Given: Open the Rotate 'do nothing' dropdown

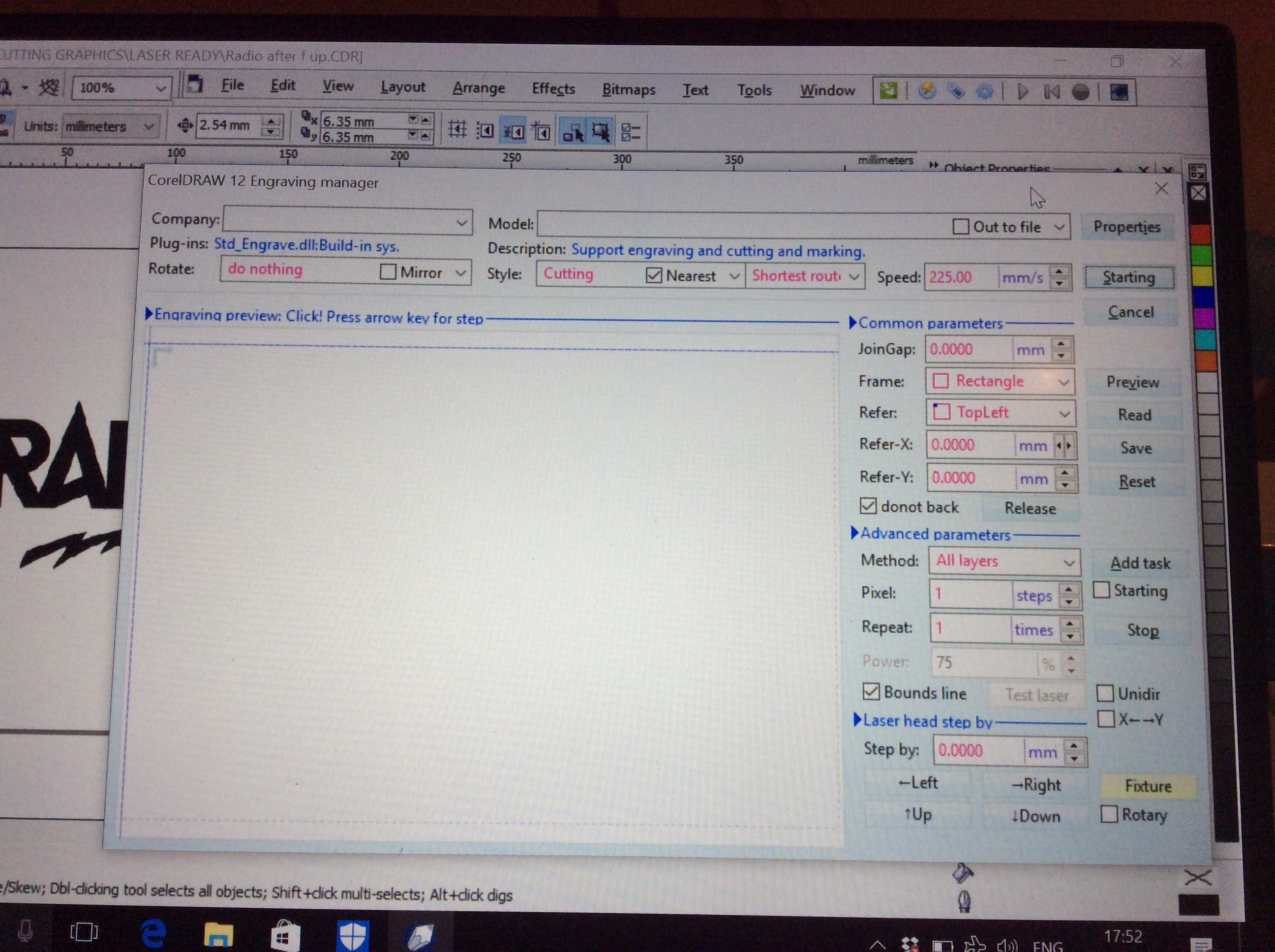Looking at the screenshot, I should pos(460,272).
